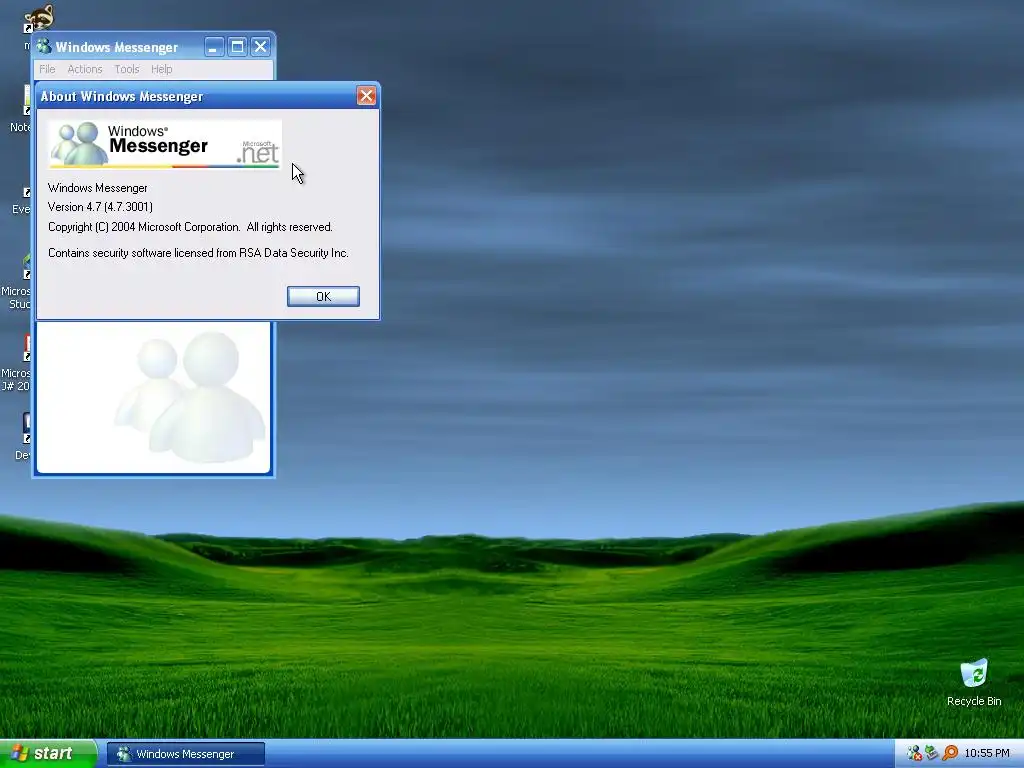Click the orange magnifier tray icon

tap(950, 753)
